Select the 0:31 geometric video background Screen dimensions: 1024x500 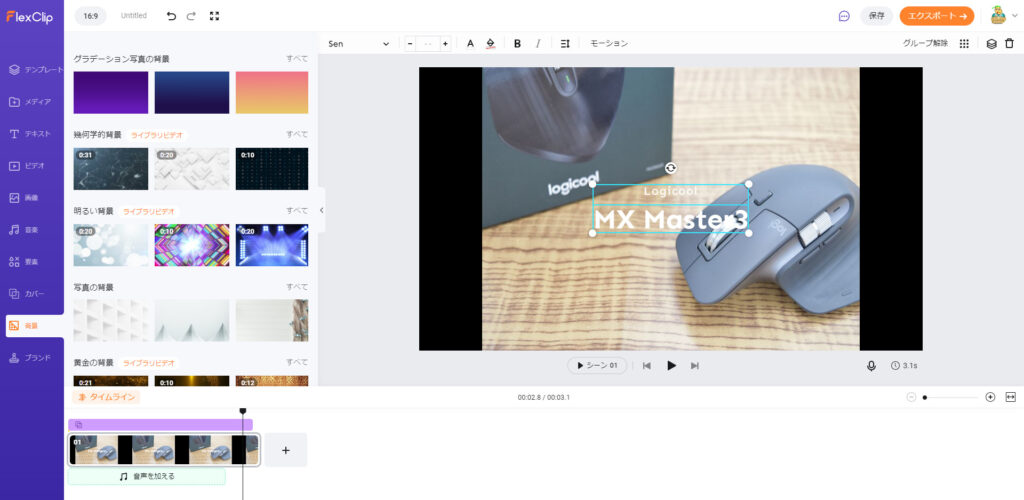[x=110, y=168]
